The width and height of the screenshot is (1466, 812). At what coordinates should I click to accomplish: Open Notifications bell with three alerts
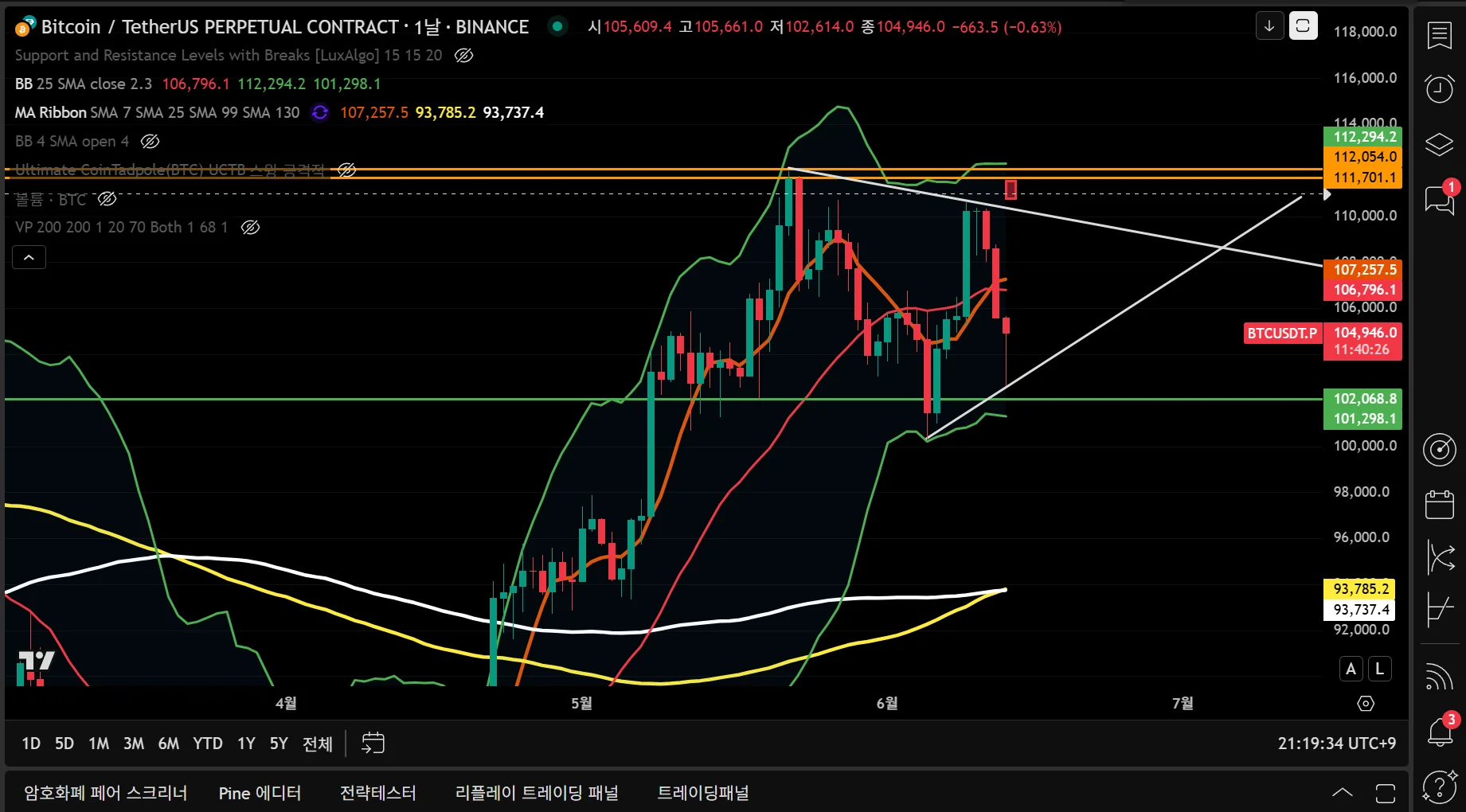pos(1440,730)
